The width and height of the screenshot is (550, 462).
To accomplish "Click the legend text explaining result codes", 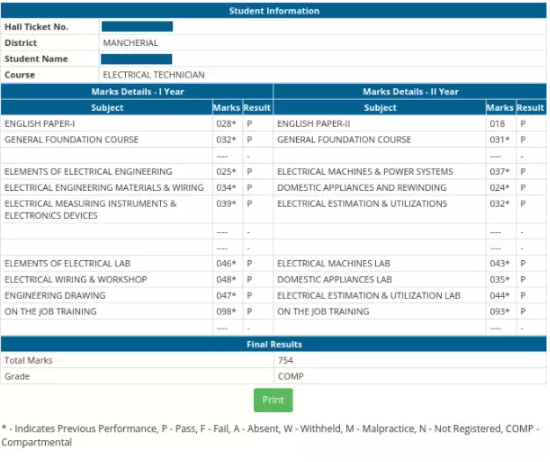I will (270, 435).
